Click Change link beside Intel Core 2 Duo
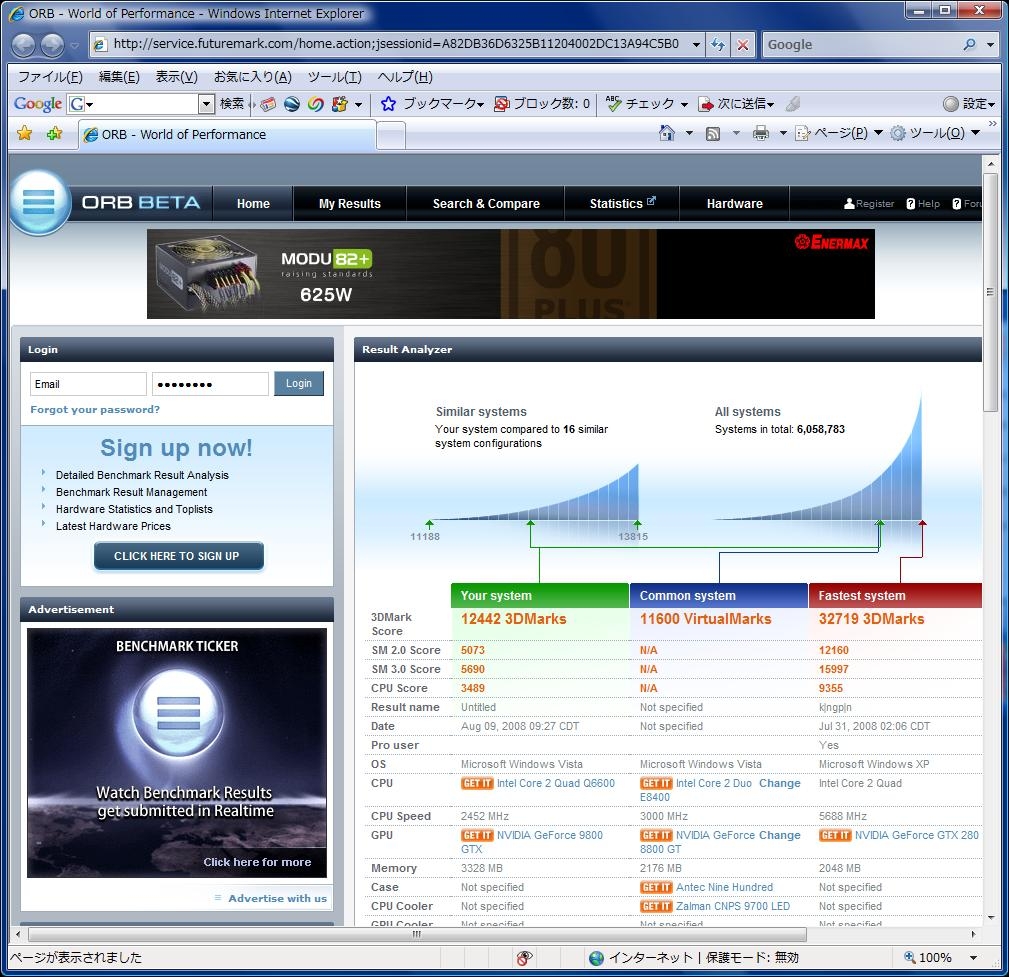The height and width of the screenshot is (977, 1009). (x=779, y=783)
